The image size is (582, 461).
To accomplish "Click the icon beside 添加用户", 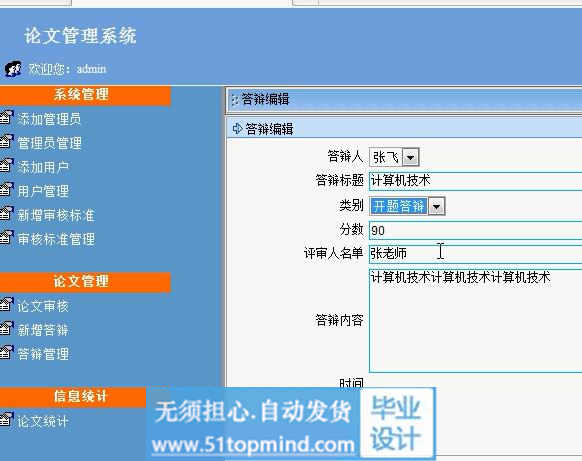I will tap(6, 166).
